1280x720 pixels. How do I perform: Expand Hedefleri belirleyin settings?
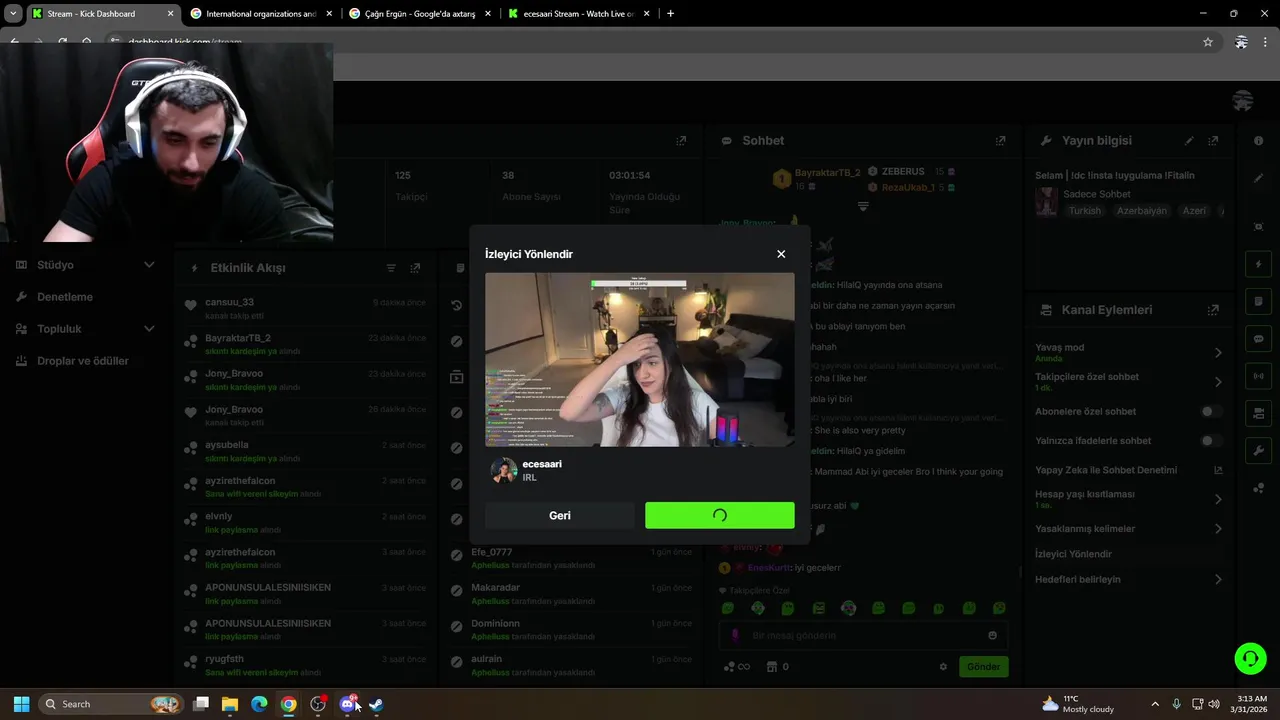coord(1218,579)
